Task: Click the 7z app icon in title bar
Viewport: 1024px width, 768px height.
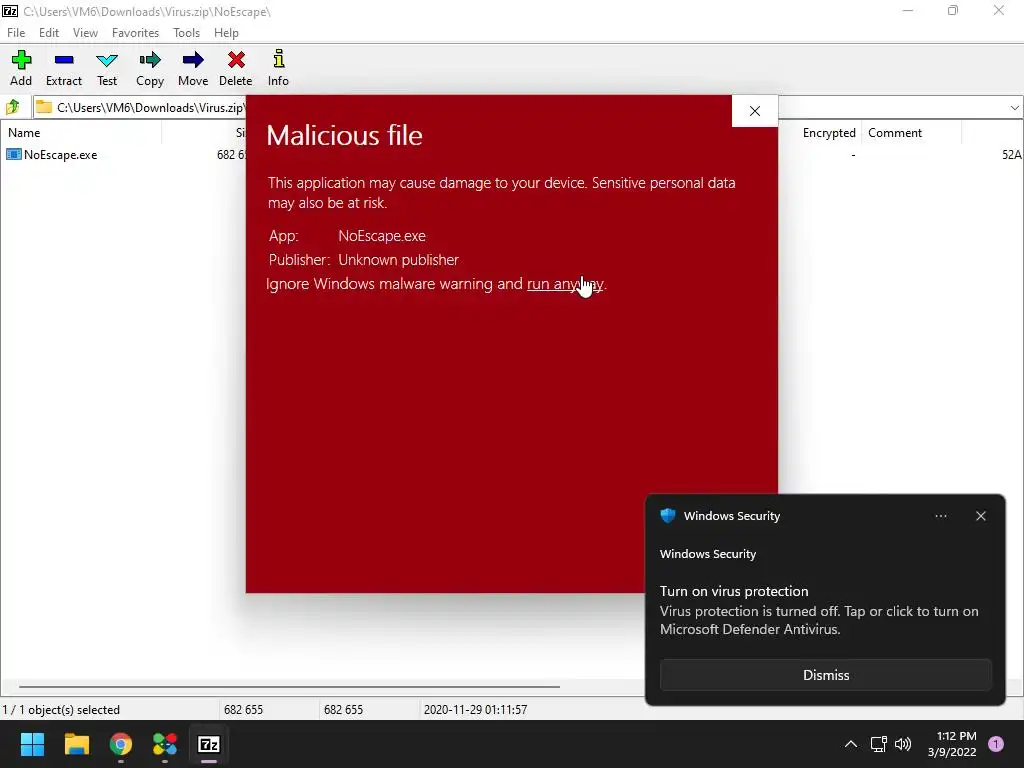Action: [10, 11]
